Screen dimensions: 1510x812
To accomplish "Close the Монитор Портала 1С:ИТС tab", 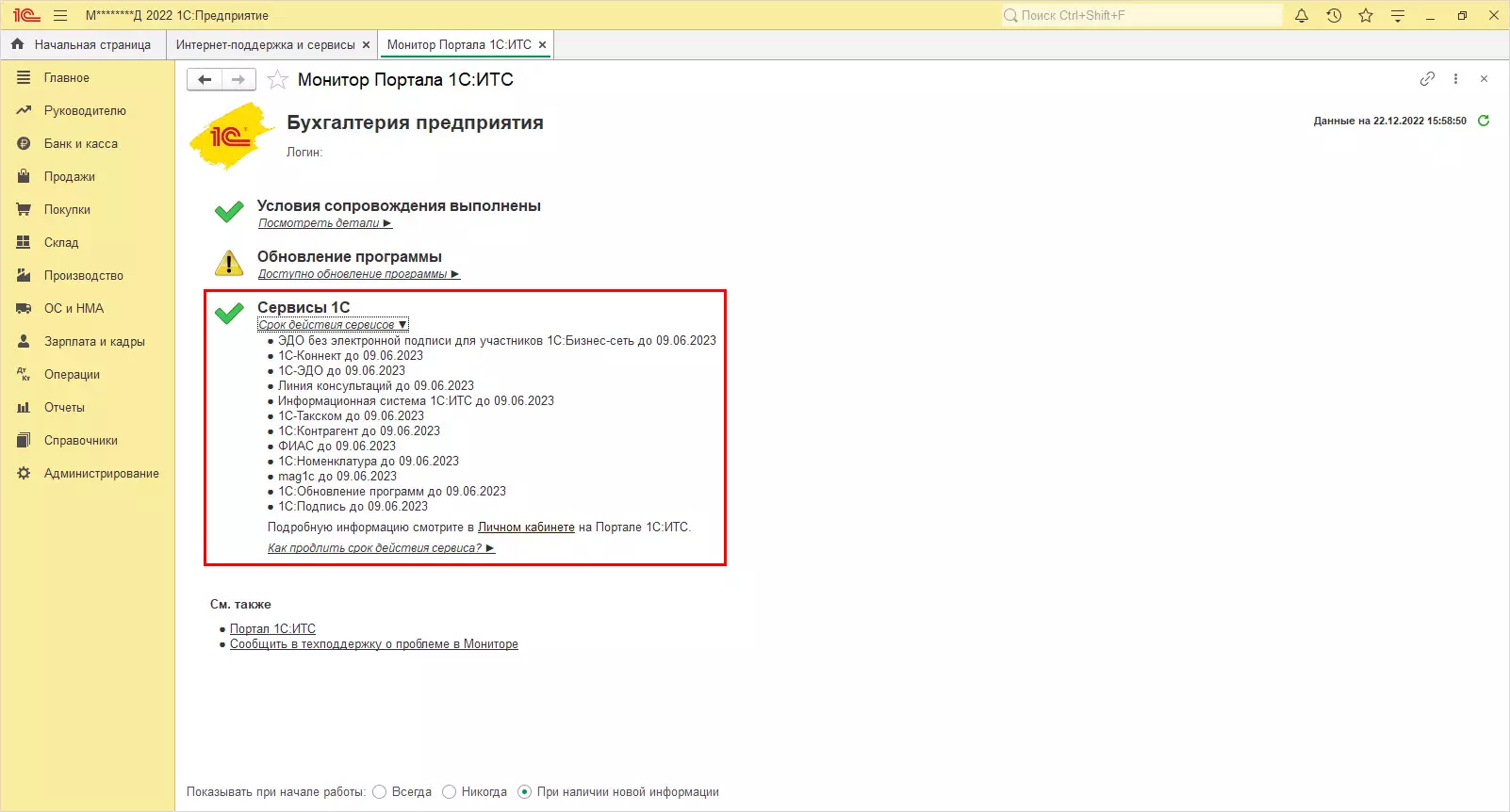I will (x=542, y=44).
